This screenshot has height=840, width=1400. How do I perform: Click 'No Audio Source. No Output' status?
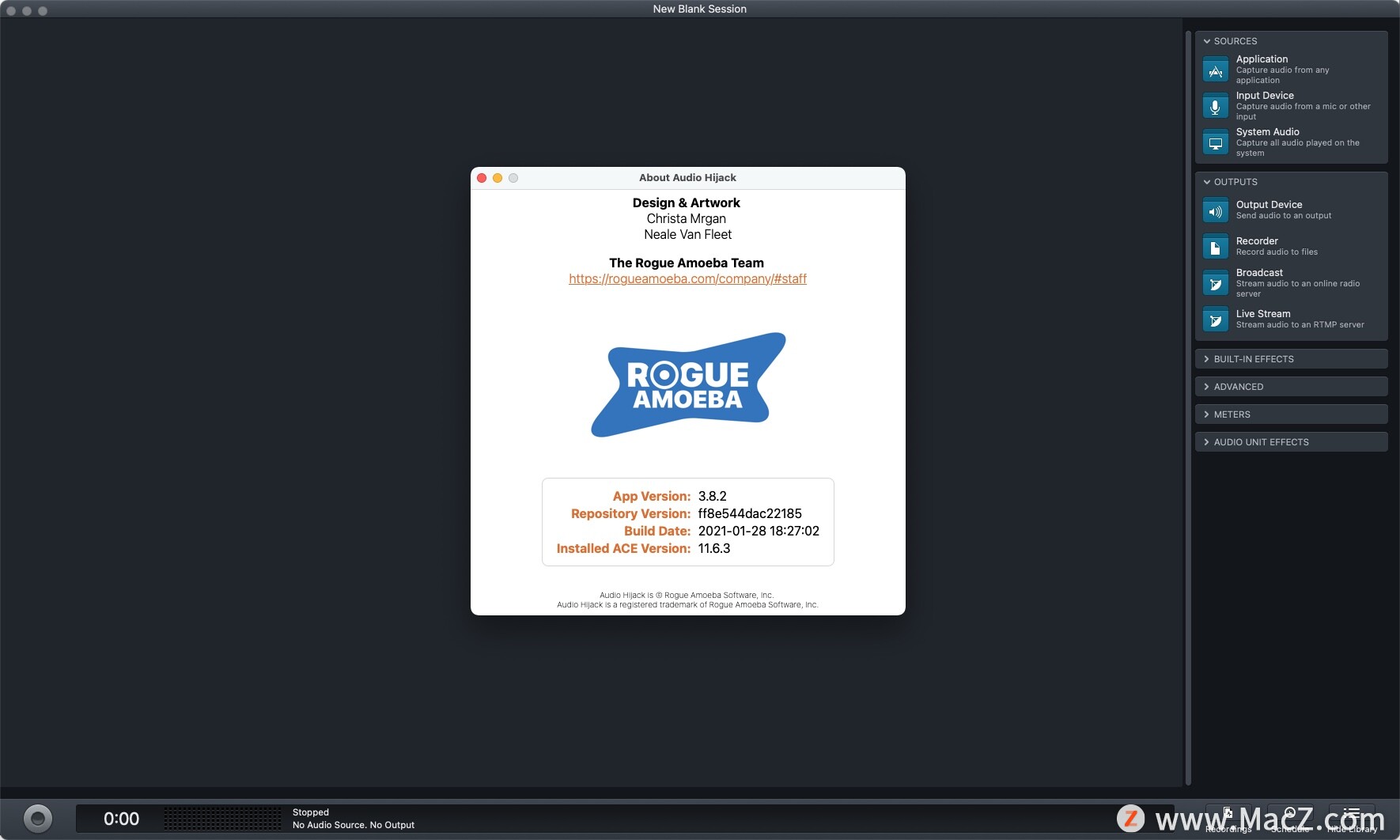click(354, 825)
